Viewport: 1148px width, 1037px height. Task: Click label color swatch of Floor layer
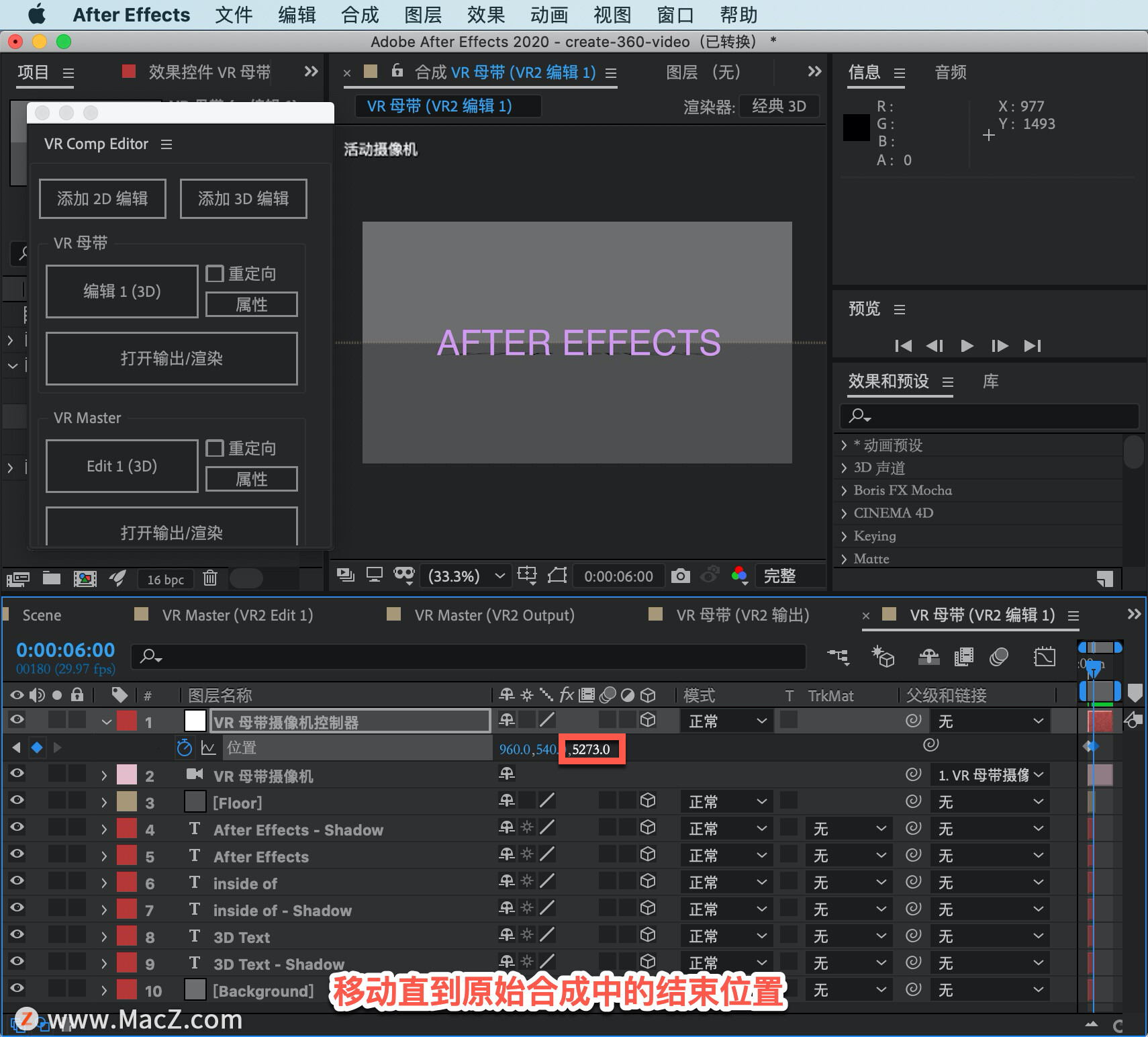pos(127,802)
